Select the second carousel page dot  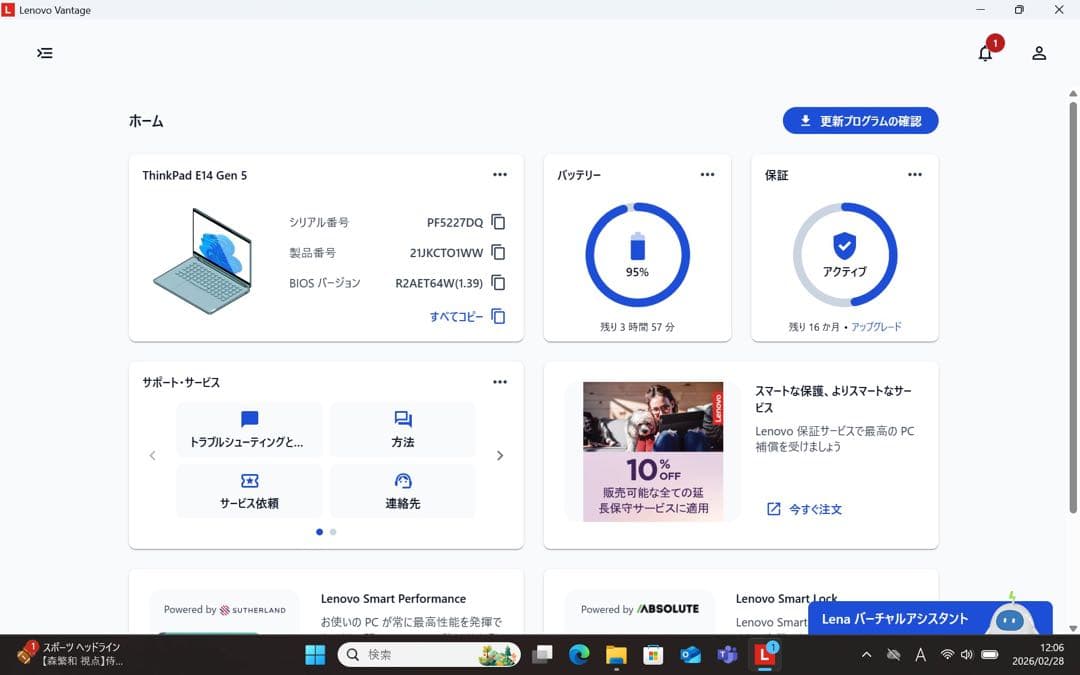333,532
